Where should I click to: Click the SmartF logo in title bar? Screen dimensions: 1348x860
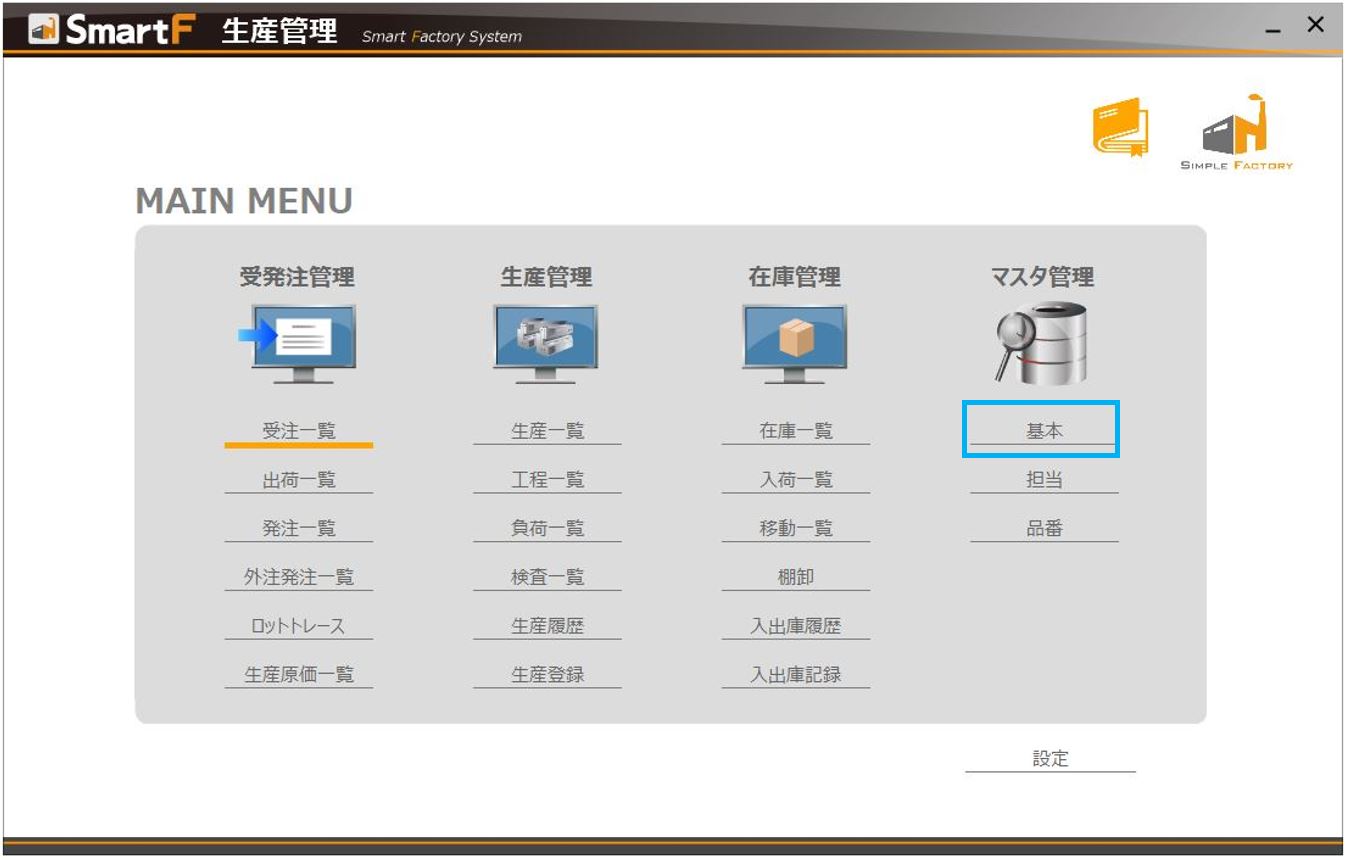112,30
